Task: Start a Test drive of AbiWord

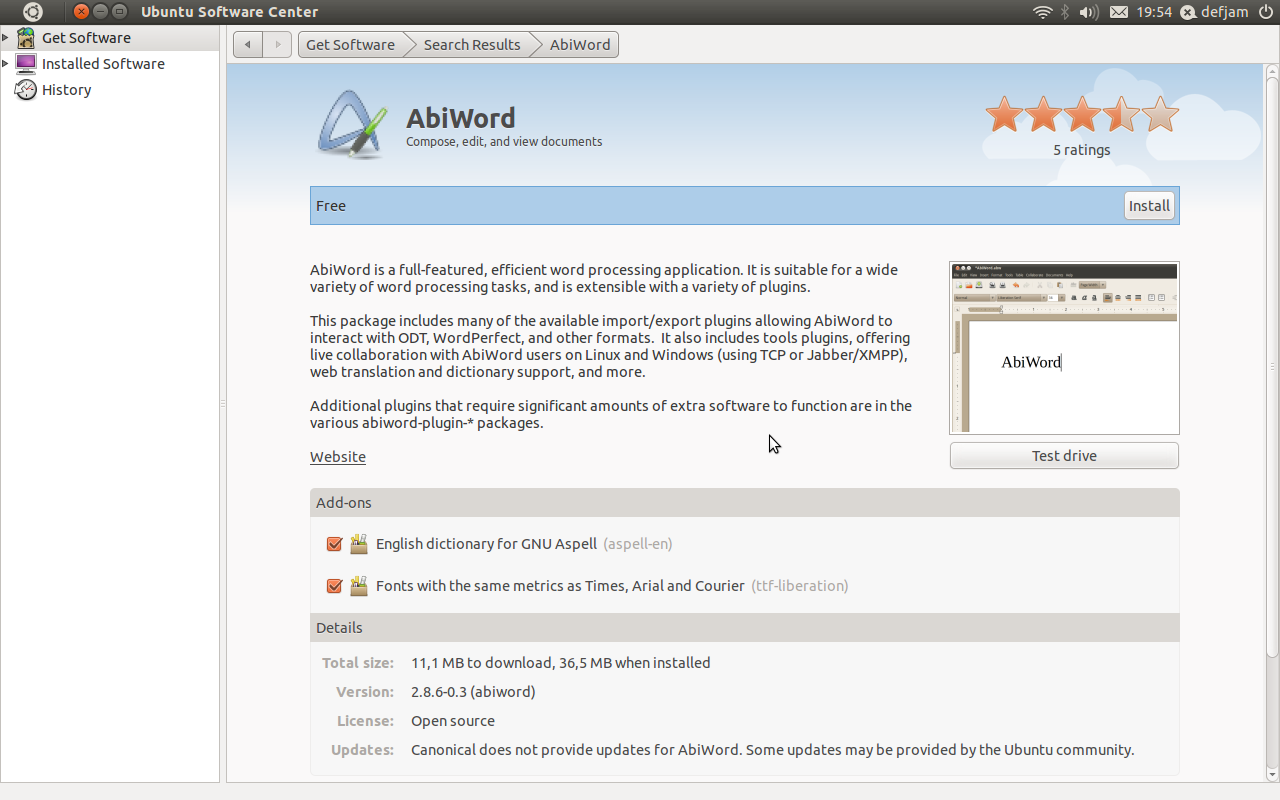Action: point(1064,456)
